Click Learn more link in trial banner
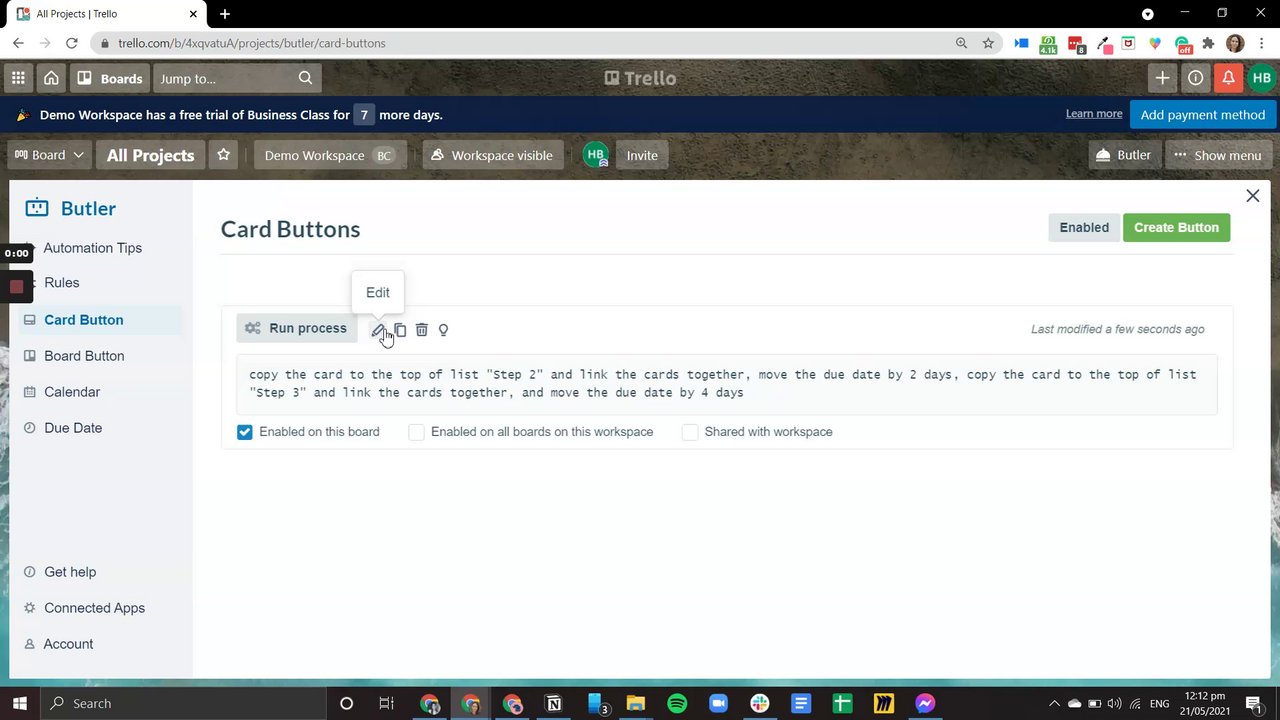 [x=1094, y=114]
